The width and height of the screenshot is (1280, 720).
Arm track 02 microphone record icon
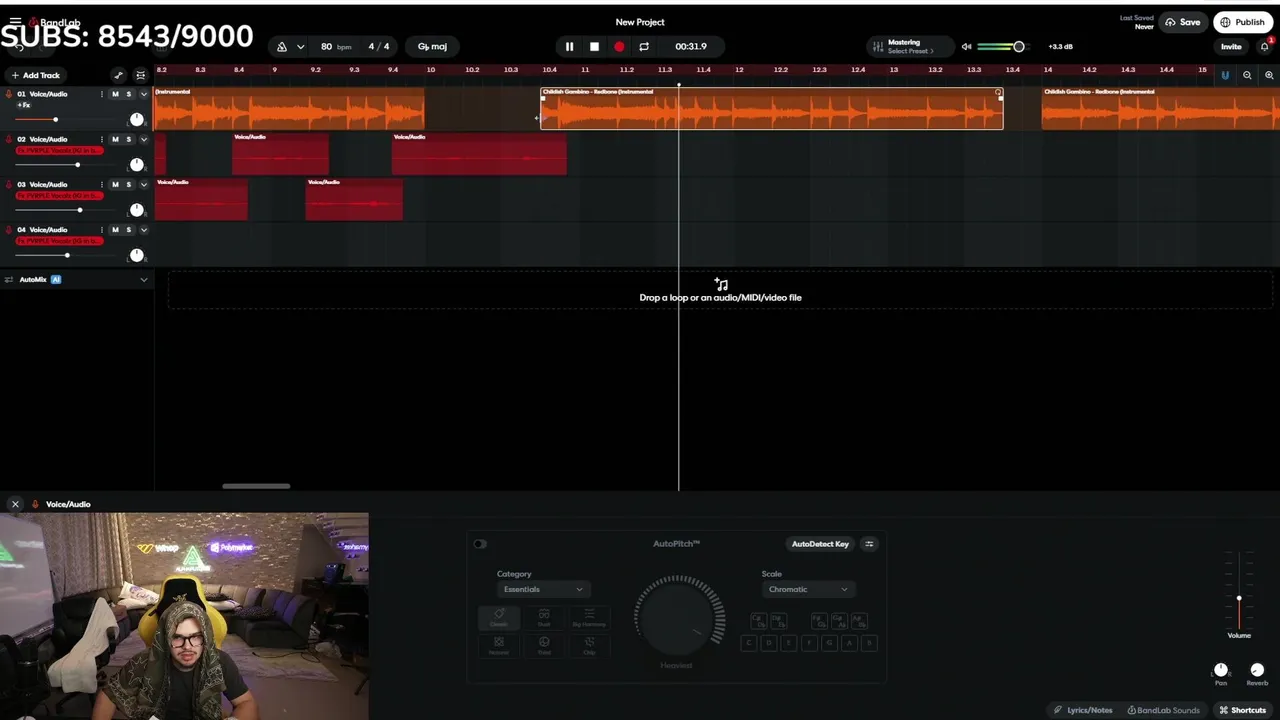coord(9,139)
